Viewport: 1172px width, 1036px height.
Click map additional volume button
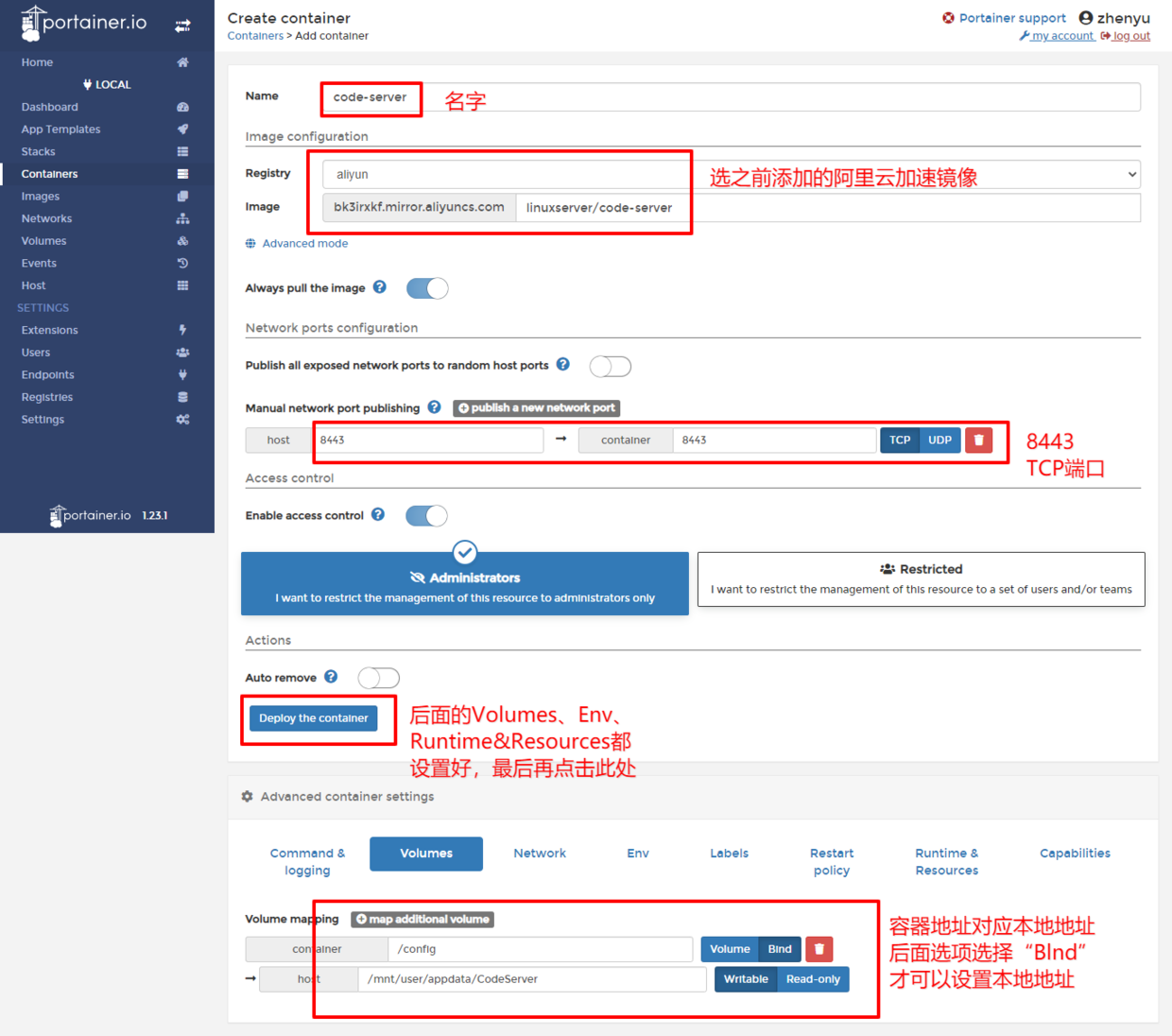[422, 919]
